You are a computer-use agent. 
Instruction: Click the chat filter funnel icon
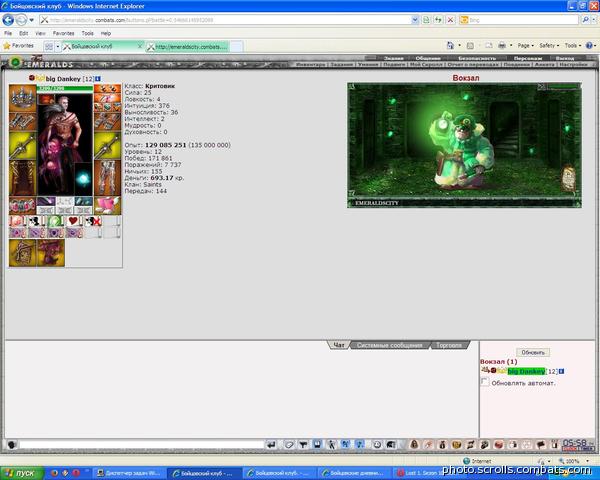pyautogui.click(x=303, y=444)
